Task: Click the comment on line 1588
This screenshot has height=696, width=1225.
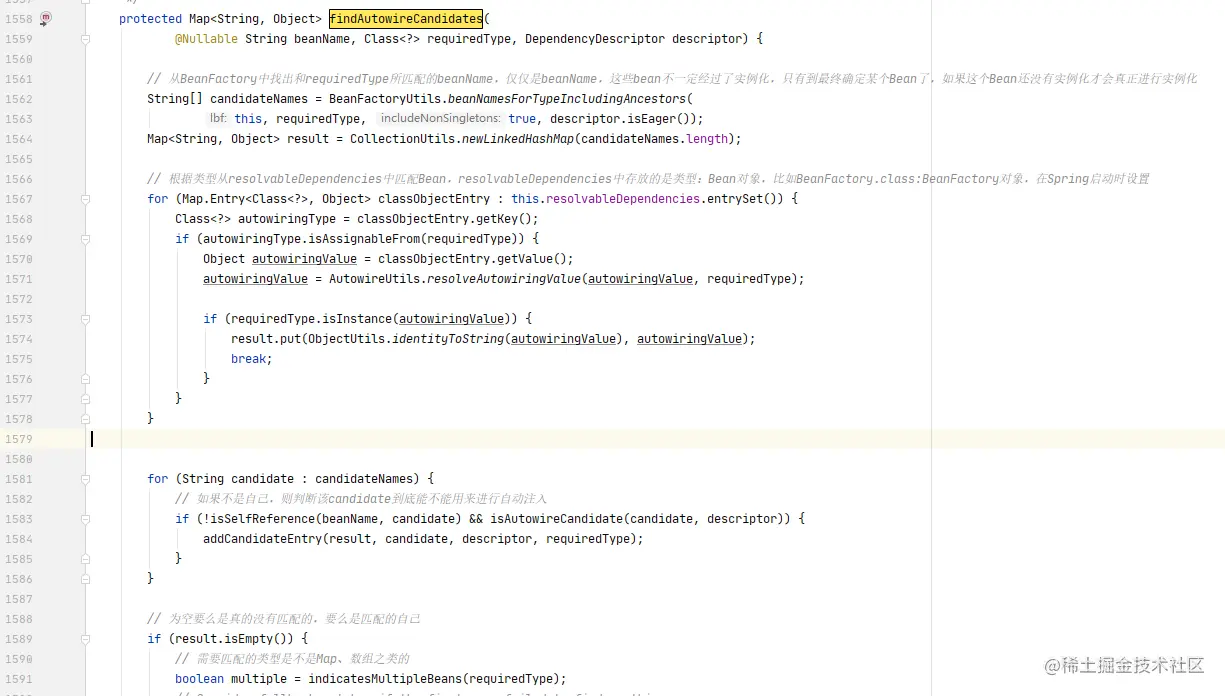Action: point(284,619)
